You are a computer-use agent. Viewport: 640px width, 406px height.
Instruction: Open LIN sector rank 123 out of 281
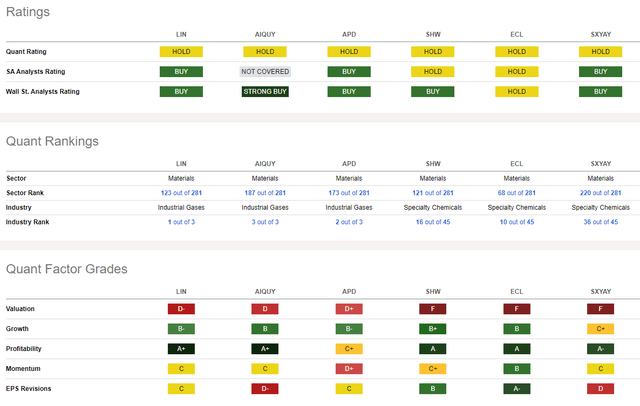pyautogui.click(x=181, y=193)
